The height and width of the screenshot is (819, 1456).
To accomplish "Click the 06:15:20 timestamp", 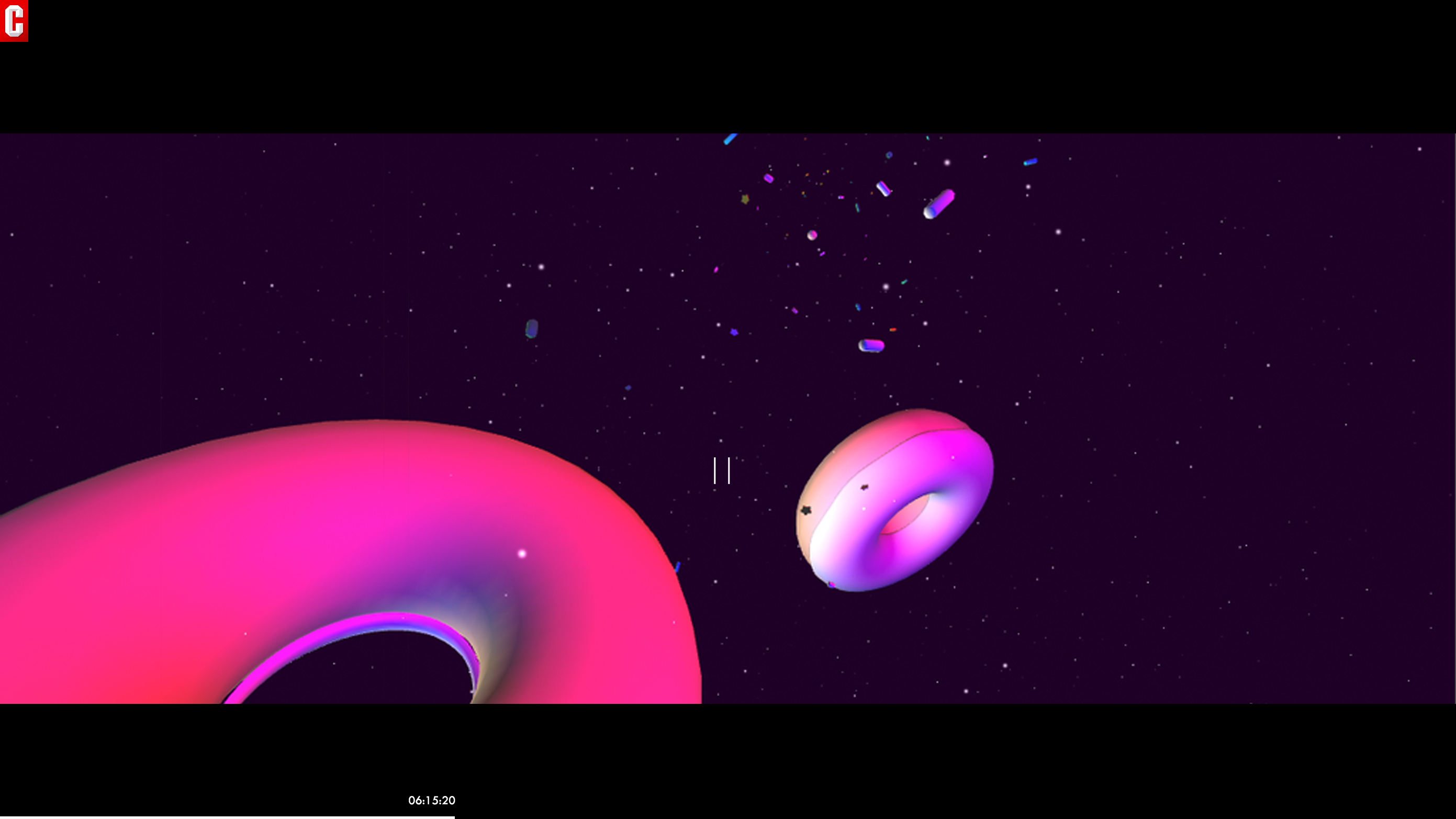I will 432,800.
